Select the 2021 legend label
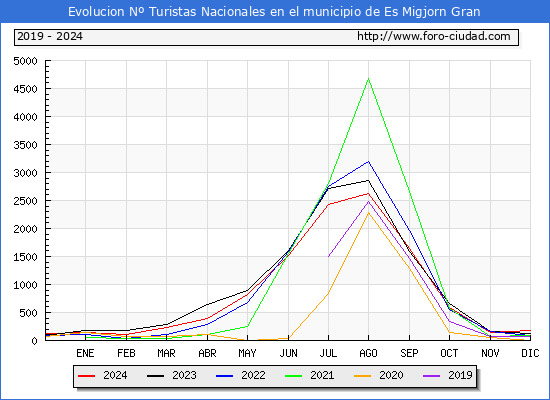 click(322, 375)
